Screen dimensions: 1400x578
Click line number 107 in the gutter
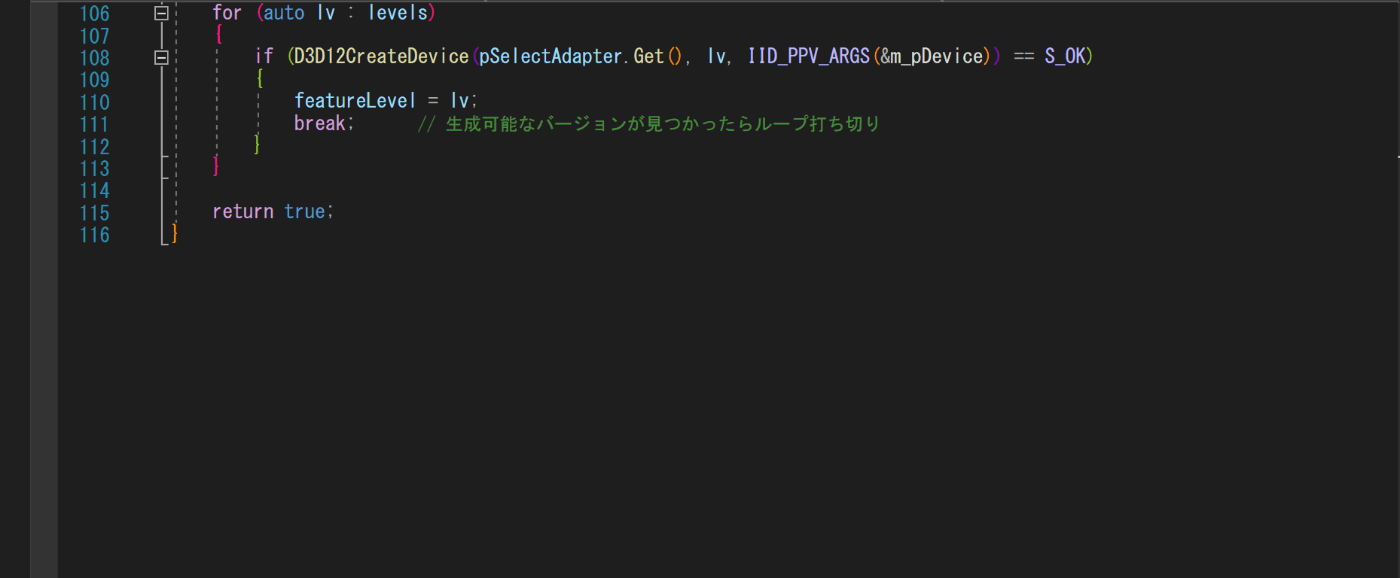94,36
